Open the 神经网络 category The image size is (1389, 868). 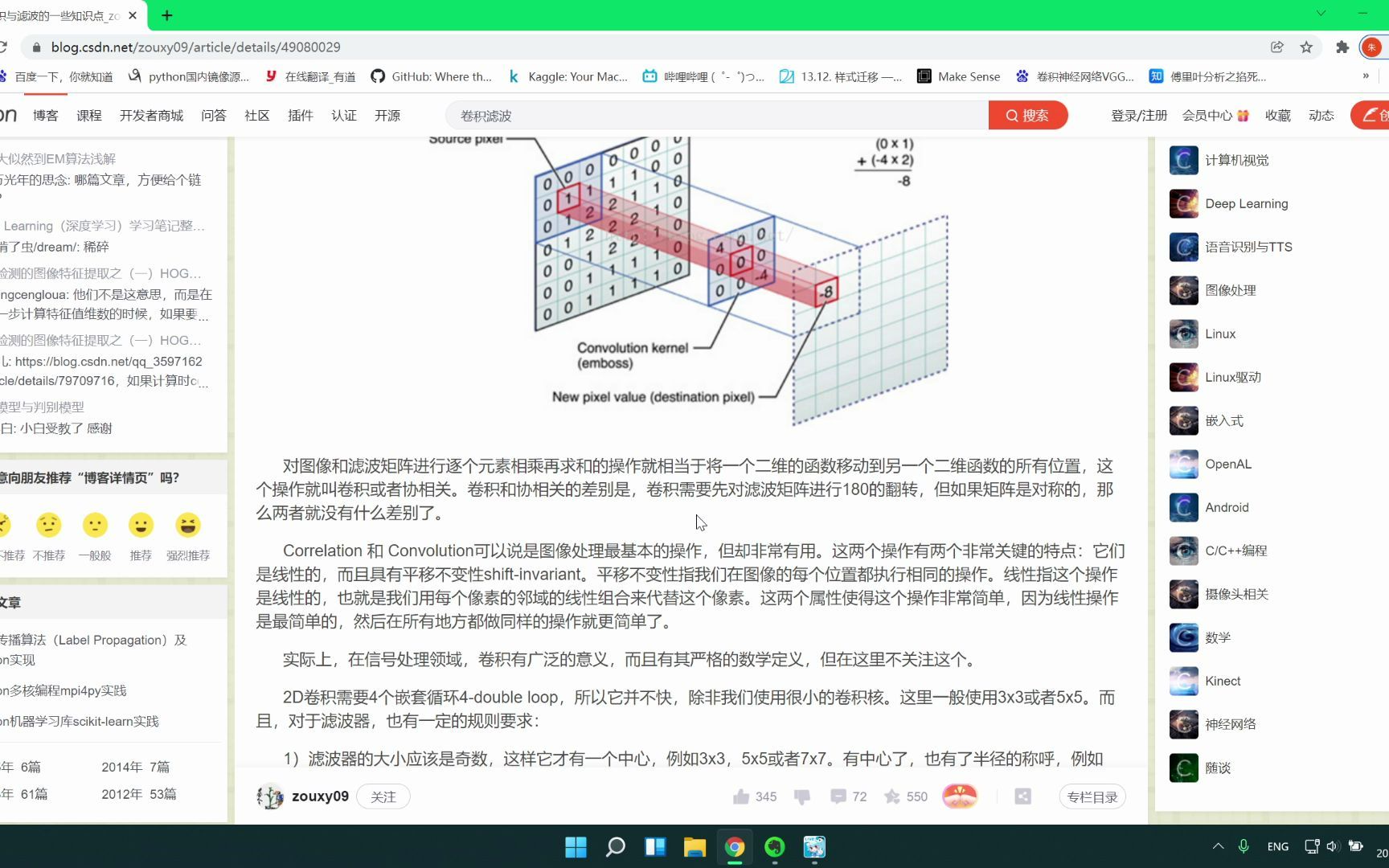(x=1231, y=724)
